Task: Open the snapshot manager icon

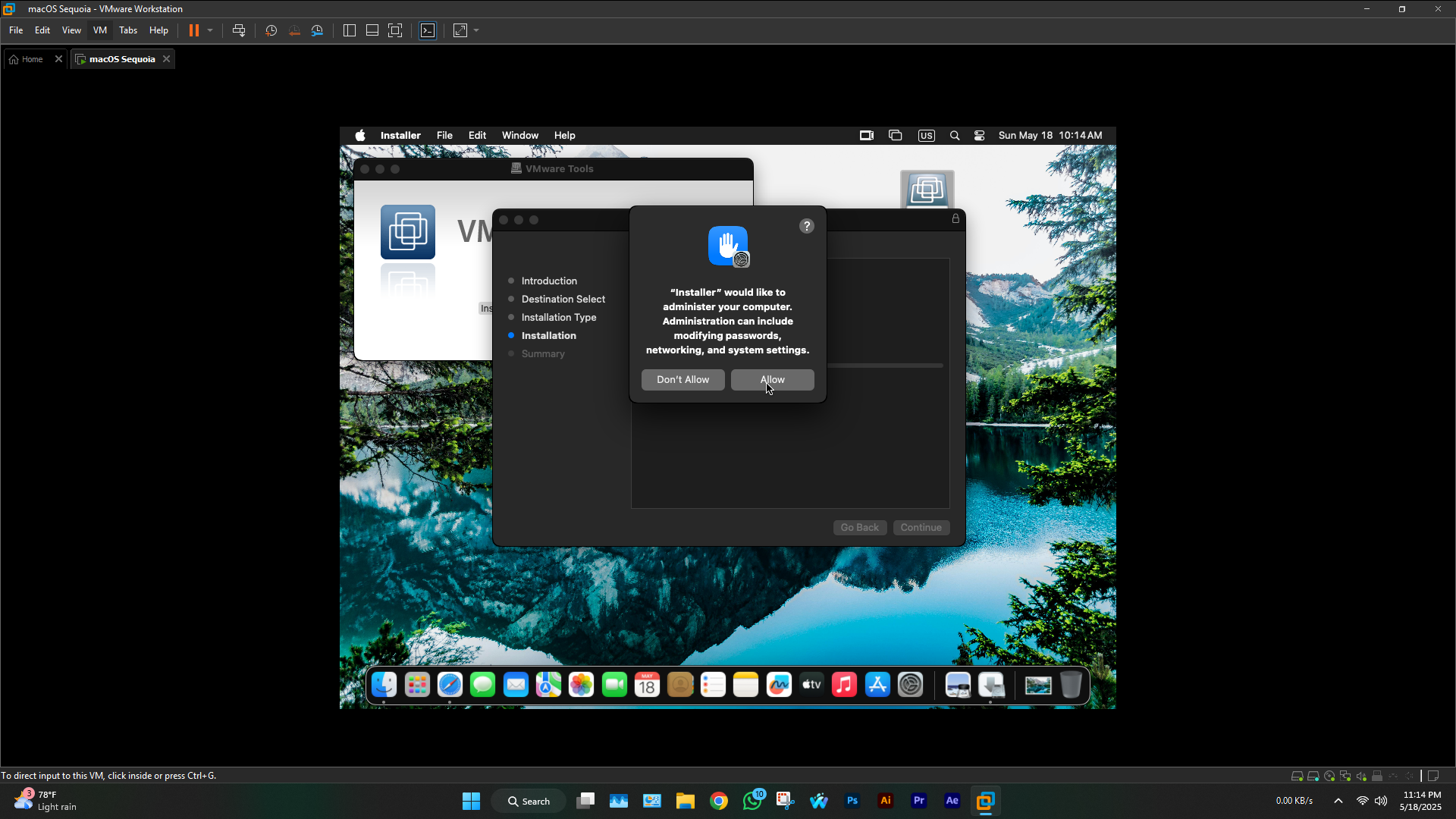Action: point(317,30)
